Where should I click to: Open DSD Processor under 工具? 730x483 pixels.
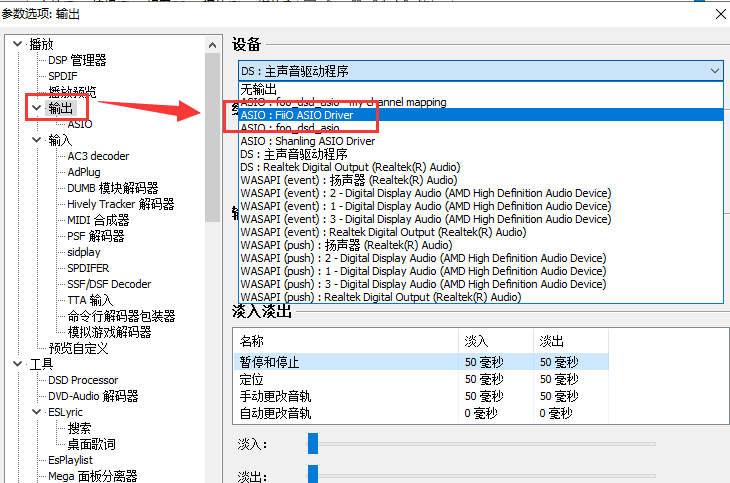pyautogui.click(x=82, y=380)
